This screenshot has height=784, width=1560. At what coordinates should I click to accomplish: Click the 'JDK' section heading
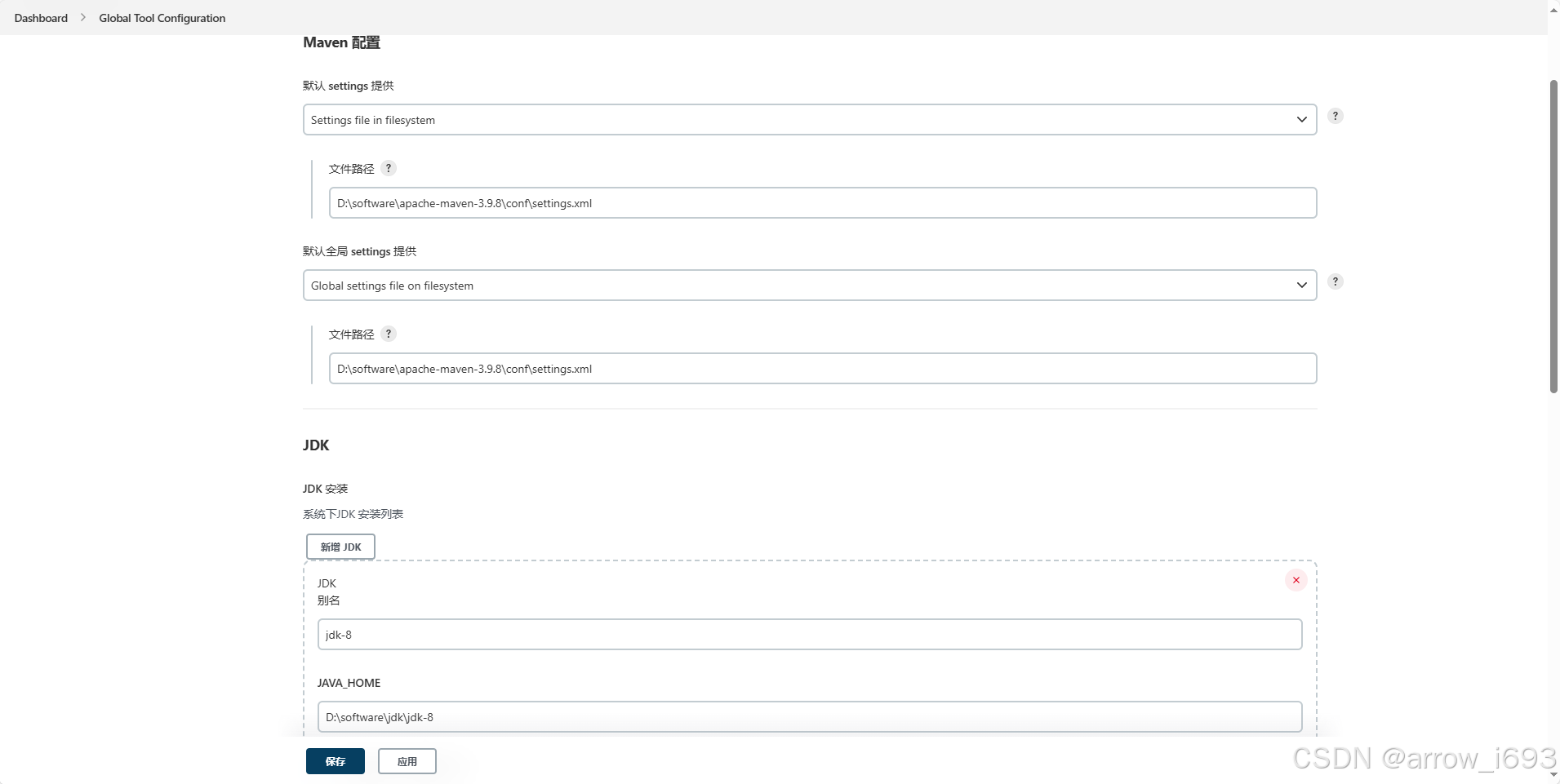pyautogui.click(x=316, y=445)
